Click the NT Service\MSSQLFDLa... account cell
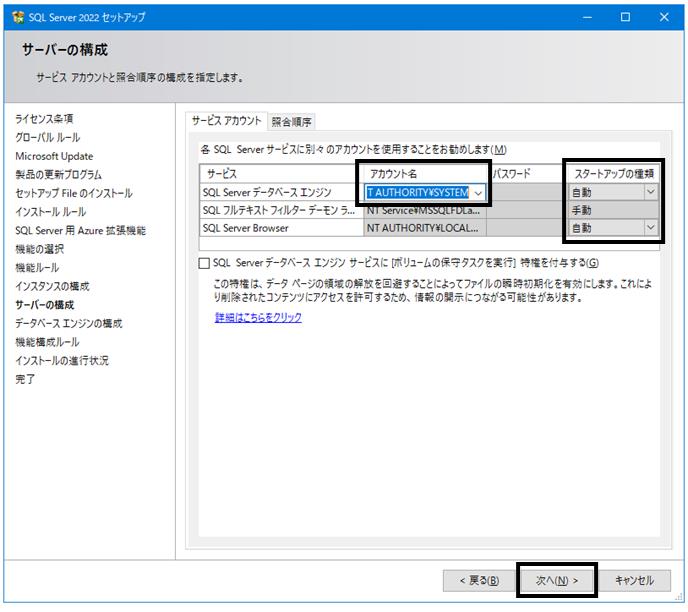 point(425,210)
